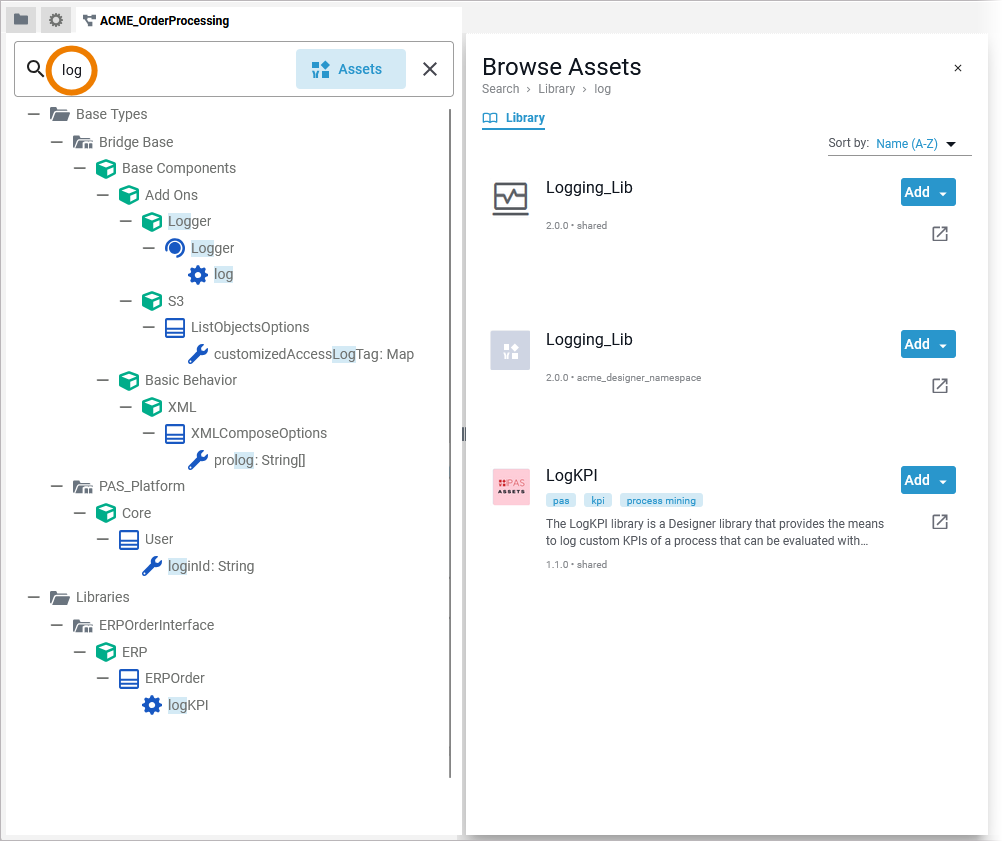This screenshot has width=1003, height=841.
Task: Click the Logger class circle icon
Action: point(175,248)
